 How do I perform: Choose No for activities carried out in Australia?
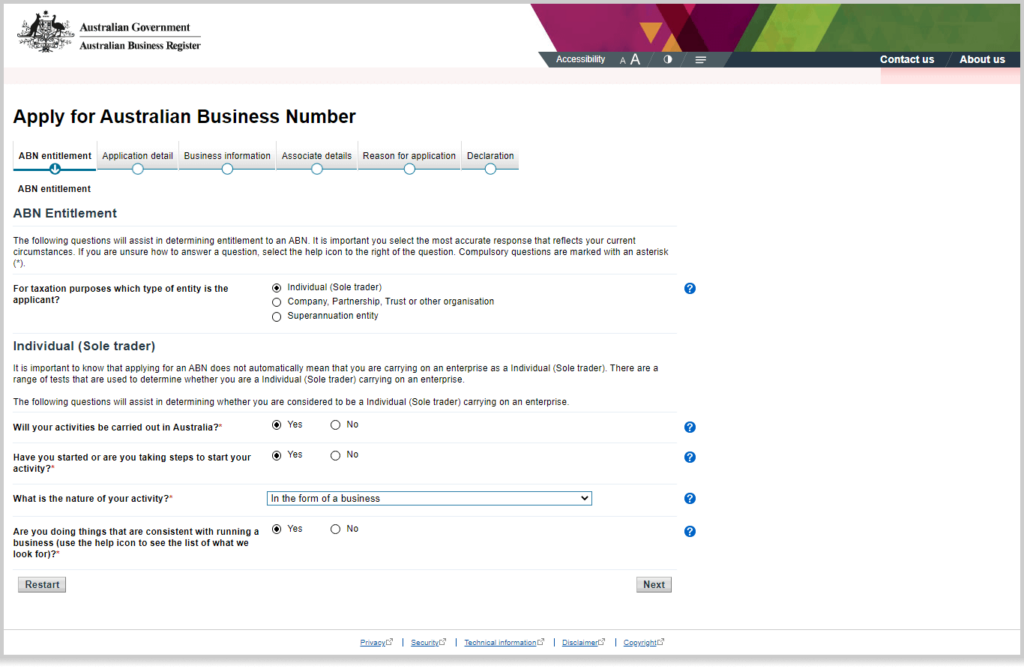[334, 424]
